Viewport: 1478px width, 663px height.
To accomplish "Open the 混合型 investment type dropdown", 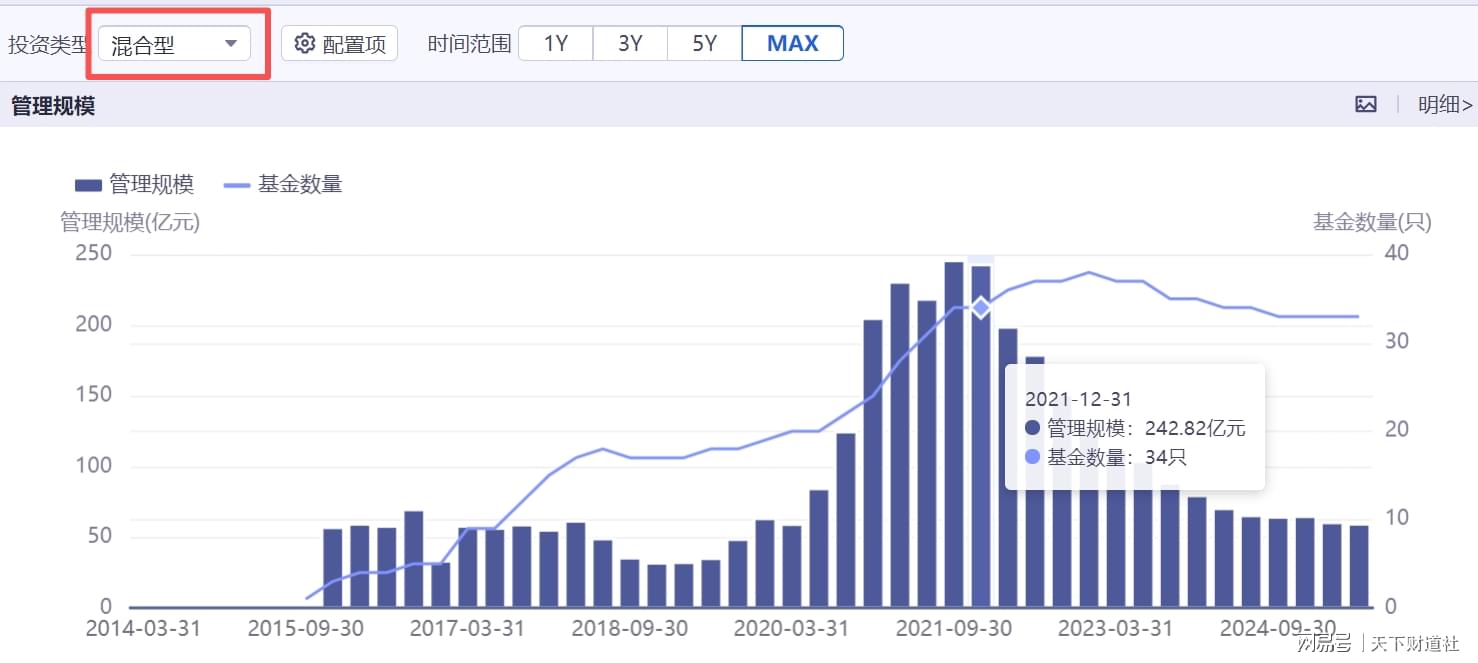I will (x=174, y=44).
